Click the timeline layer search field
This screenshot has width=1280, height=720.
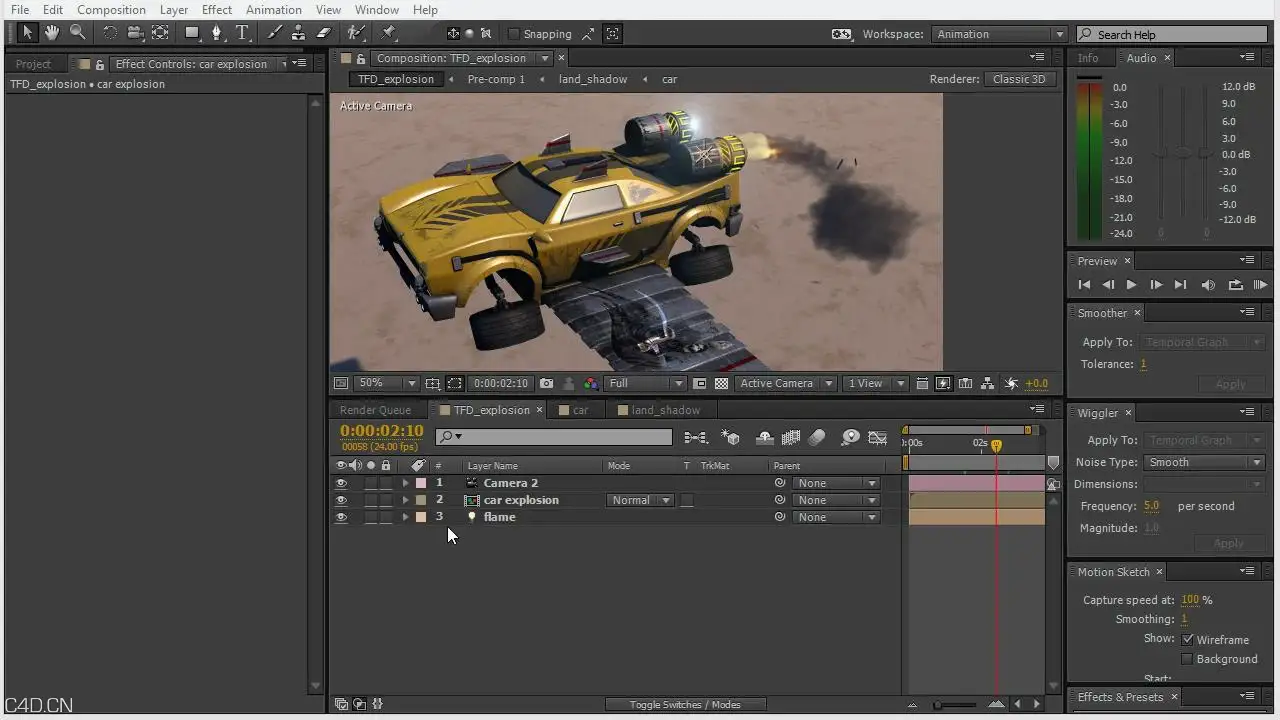click(x=554, y=437)
